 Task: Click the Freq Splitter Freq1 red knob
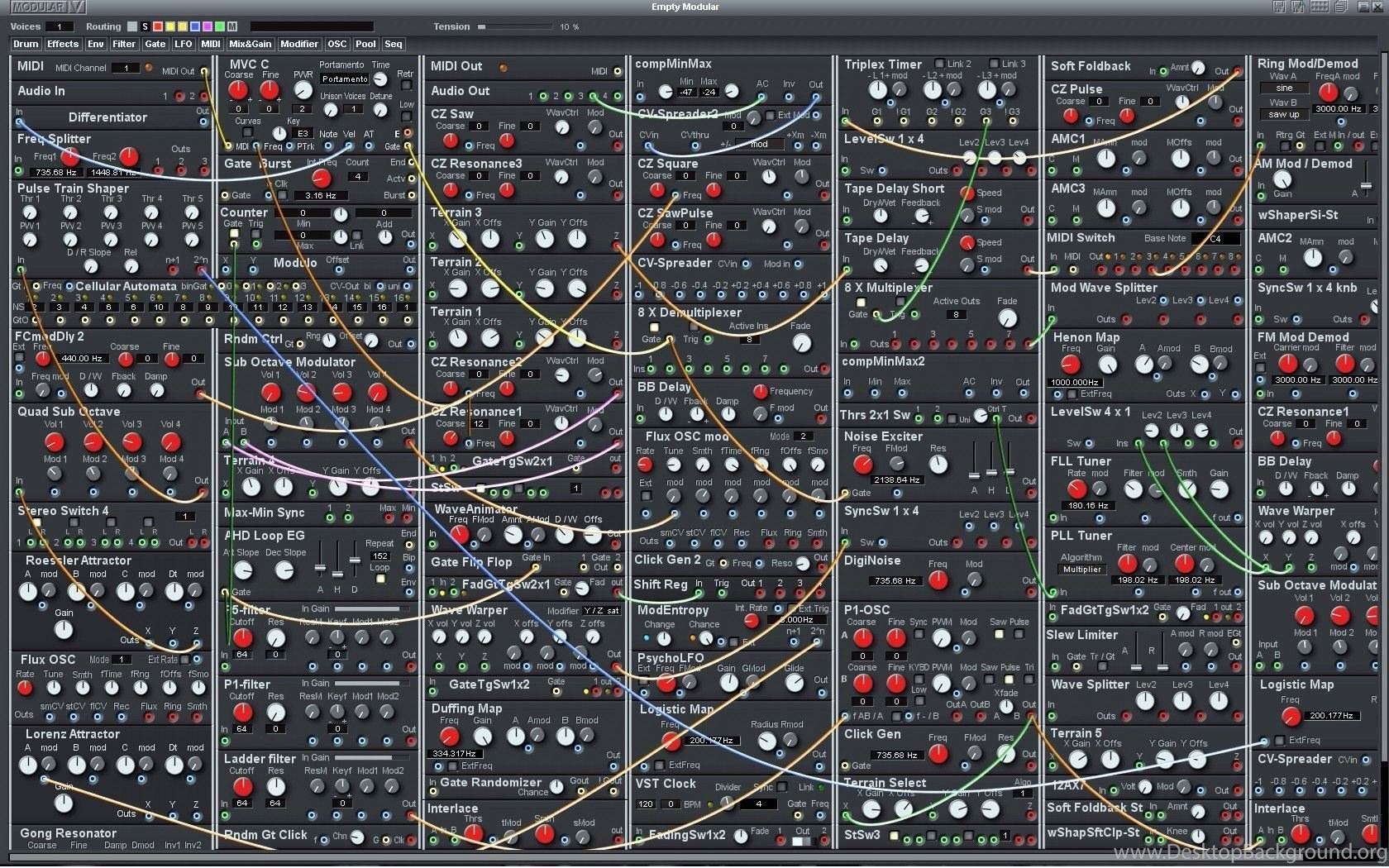pyautogui.click(x=69, y=156)
